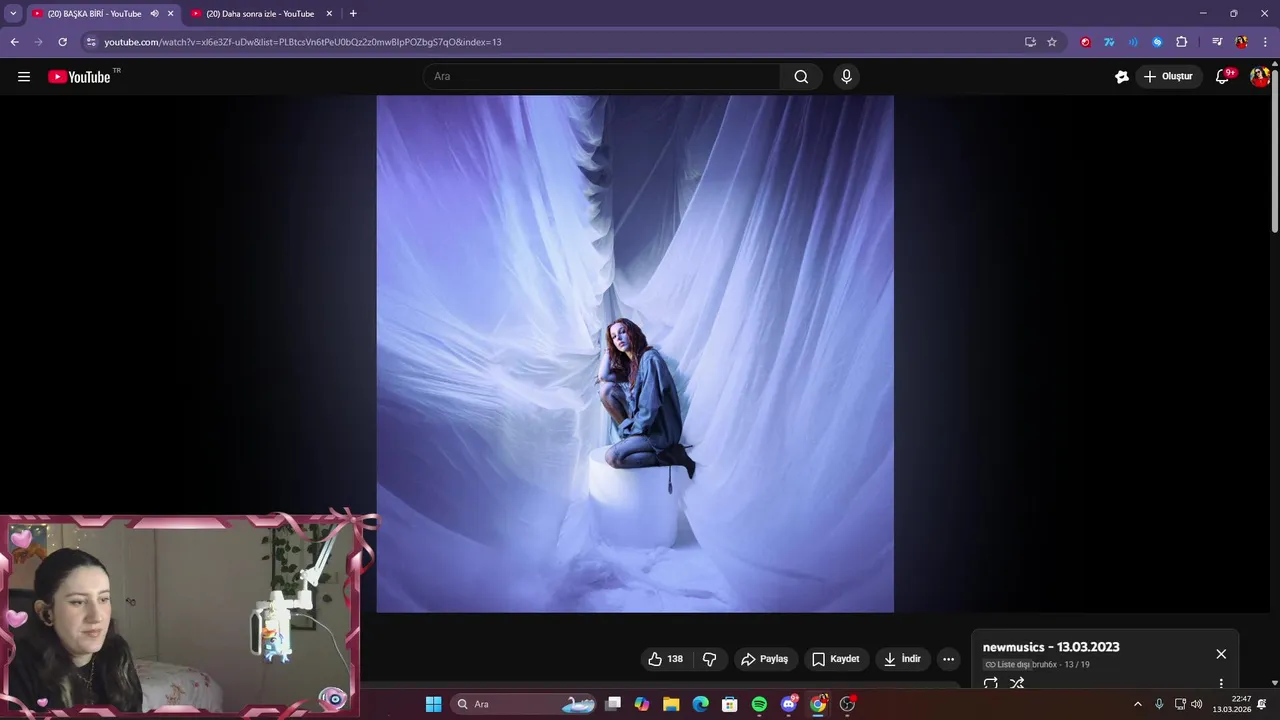Open the Chrome extensions puzzle menu

[x=1181, y=42]
